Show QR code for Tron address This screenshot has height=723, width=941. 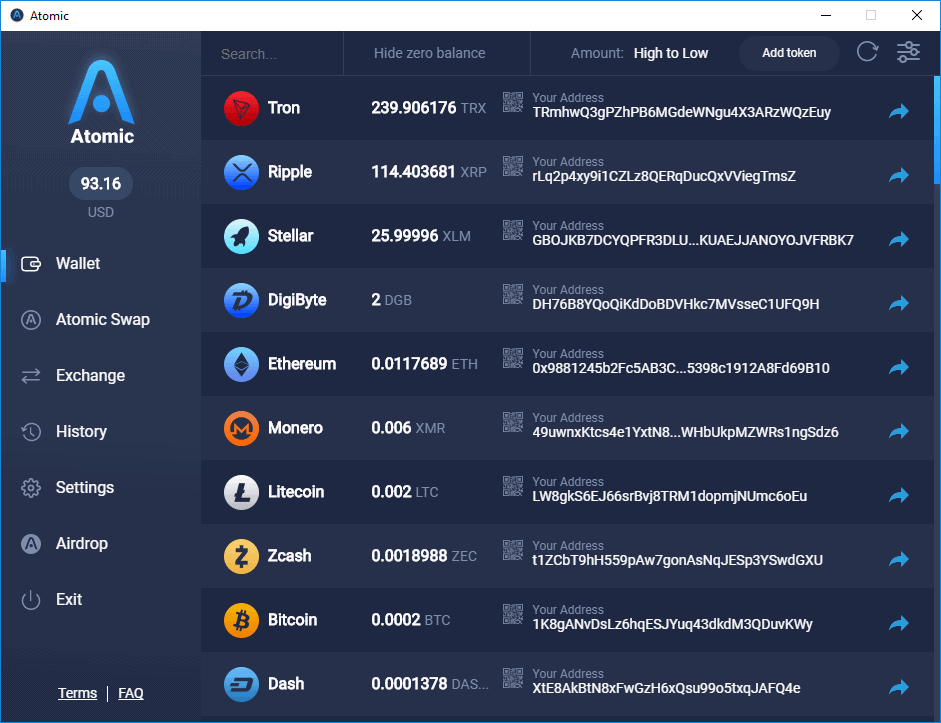[513, 102]
